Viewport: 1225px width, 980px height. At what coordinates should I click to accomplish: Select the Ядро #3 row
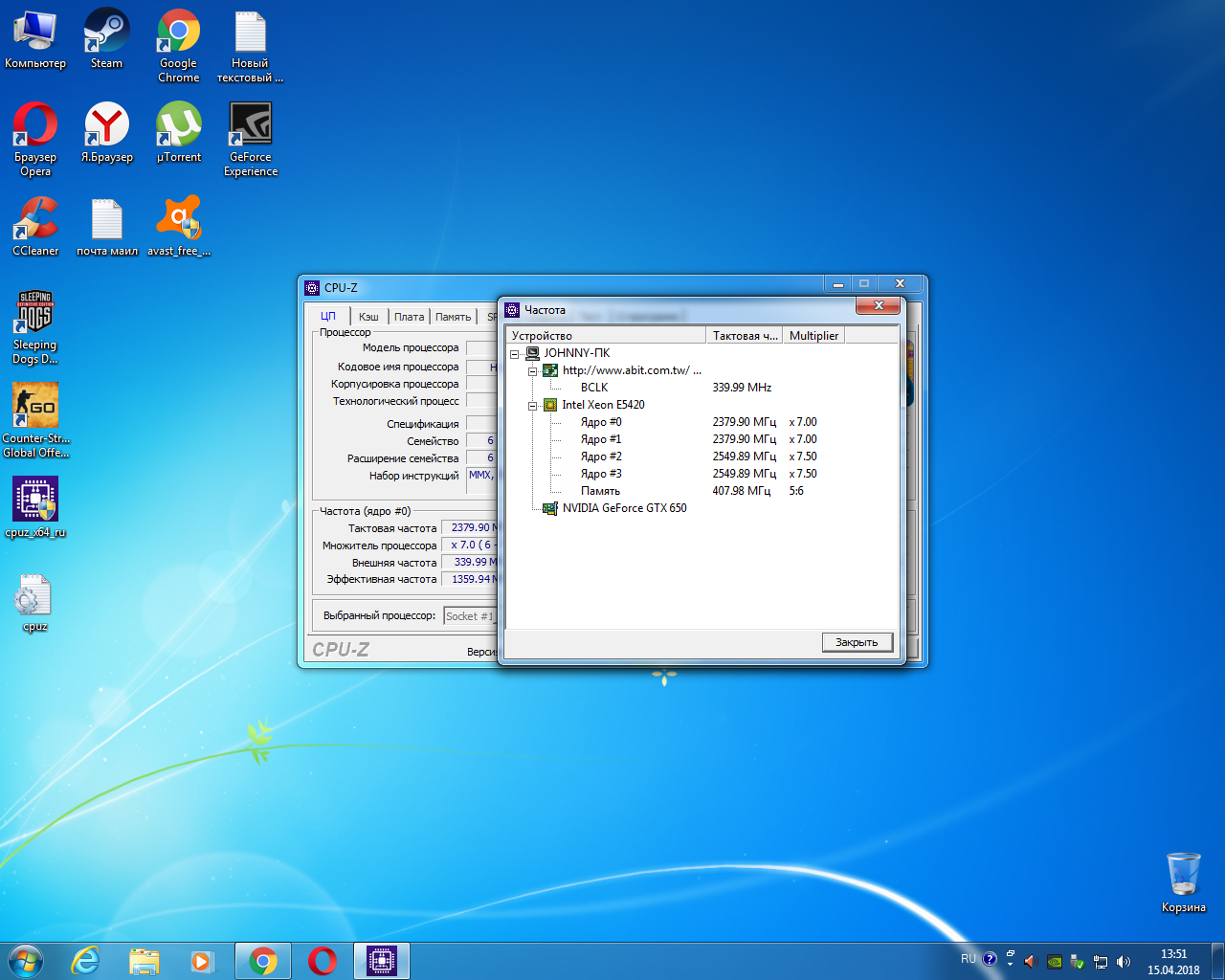click(601, 474)
